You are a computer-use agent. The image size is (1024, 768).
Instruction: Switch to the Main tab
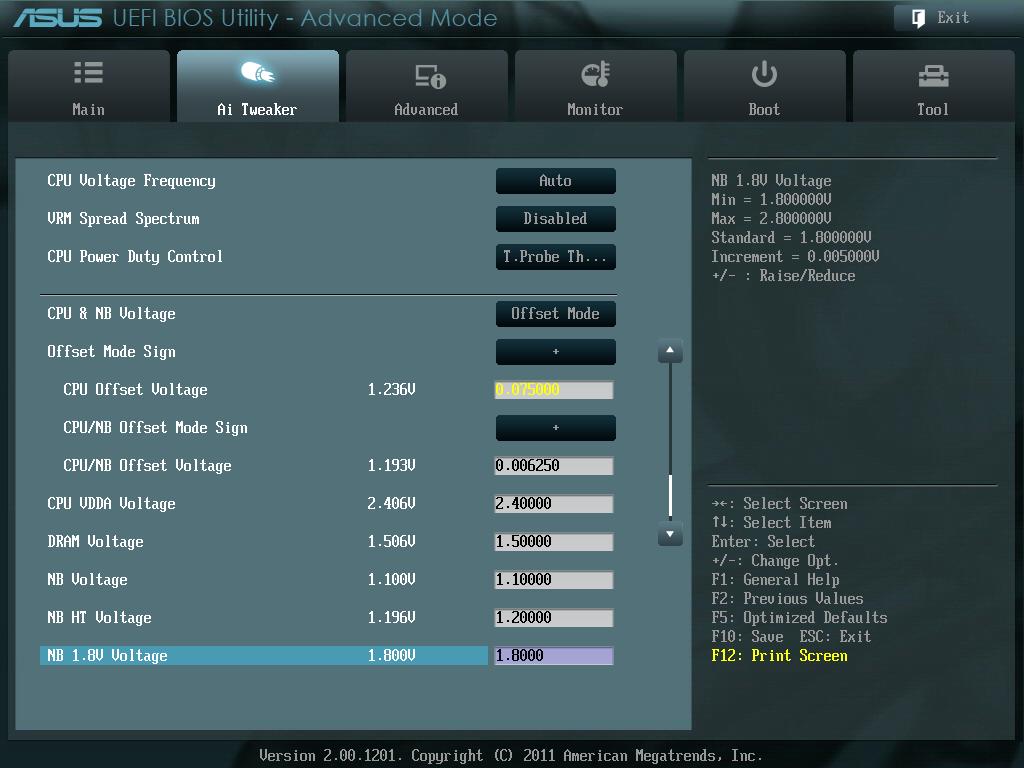[x=89, y=86]
